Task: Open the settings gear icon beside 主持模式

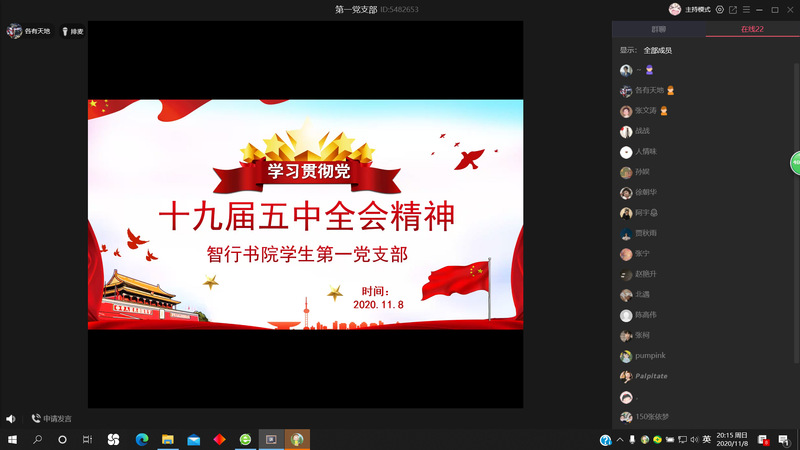Action: pyautogui.click(x=720, y=9)
